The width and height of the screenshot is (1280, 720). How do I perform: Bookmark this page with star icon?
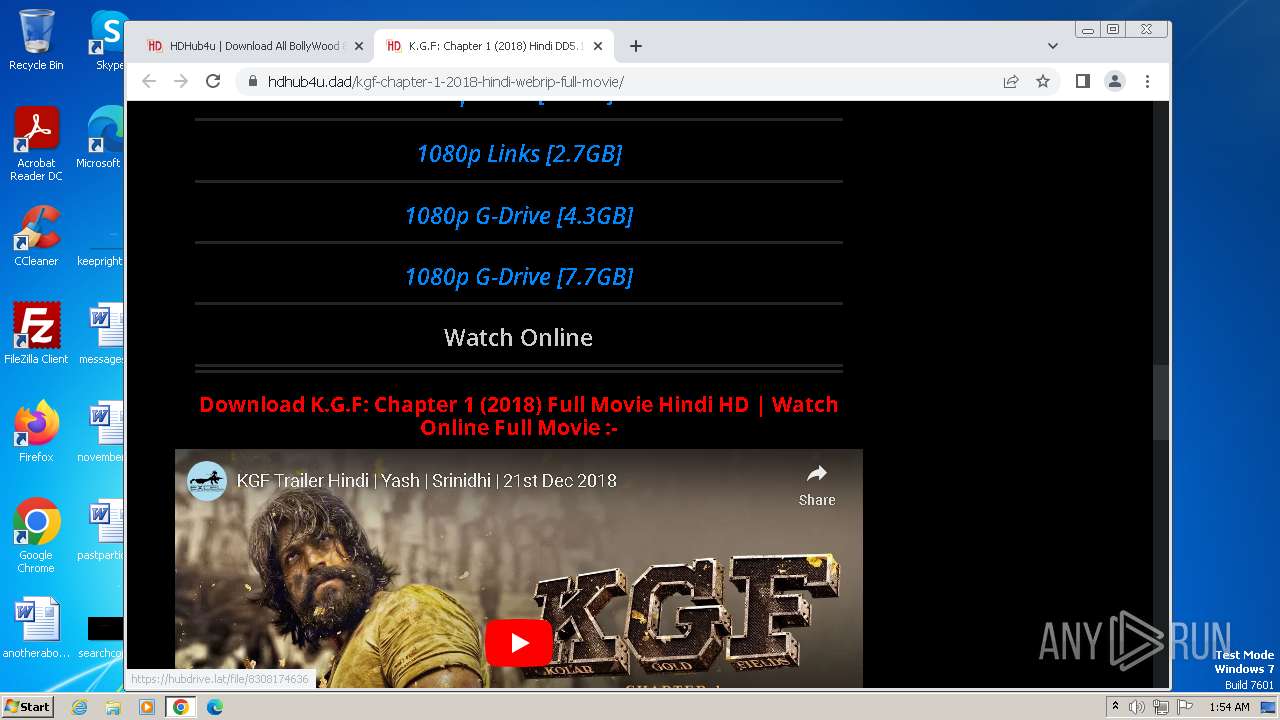click(x=1043, y=81)
